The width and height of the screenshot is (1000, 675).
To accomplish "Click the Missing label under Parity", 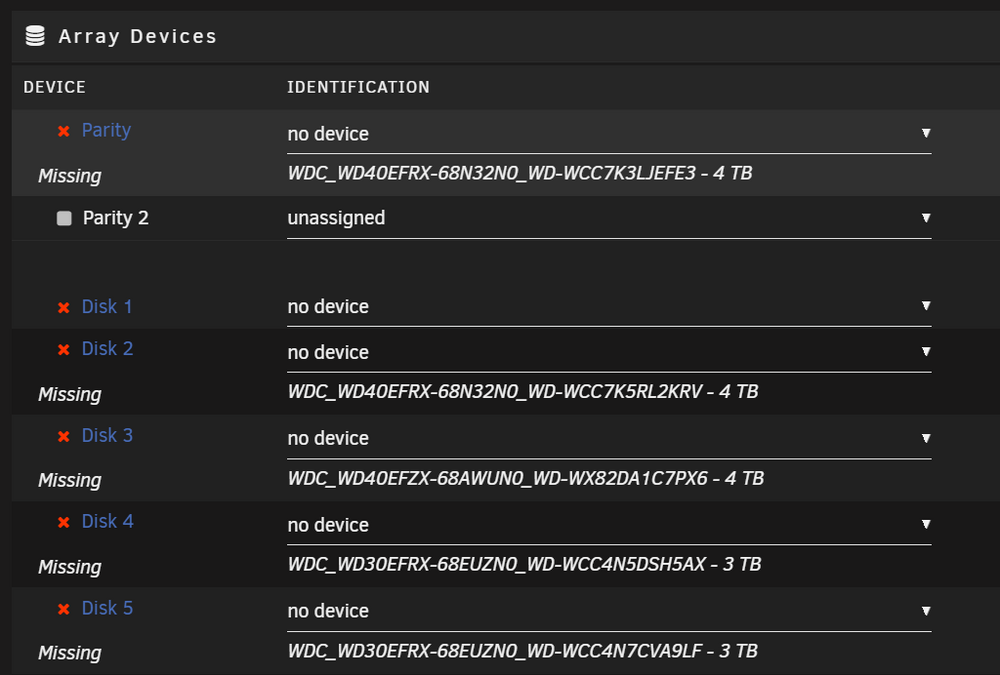I will tap(70, 176).
